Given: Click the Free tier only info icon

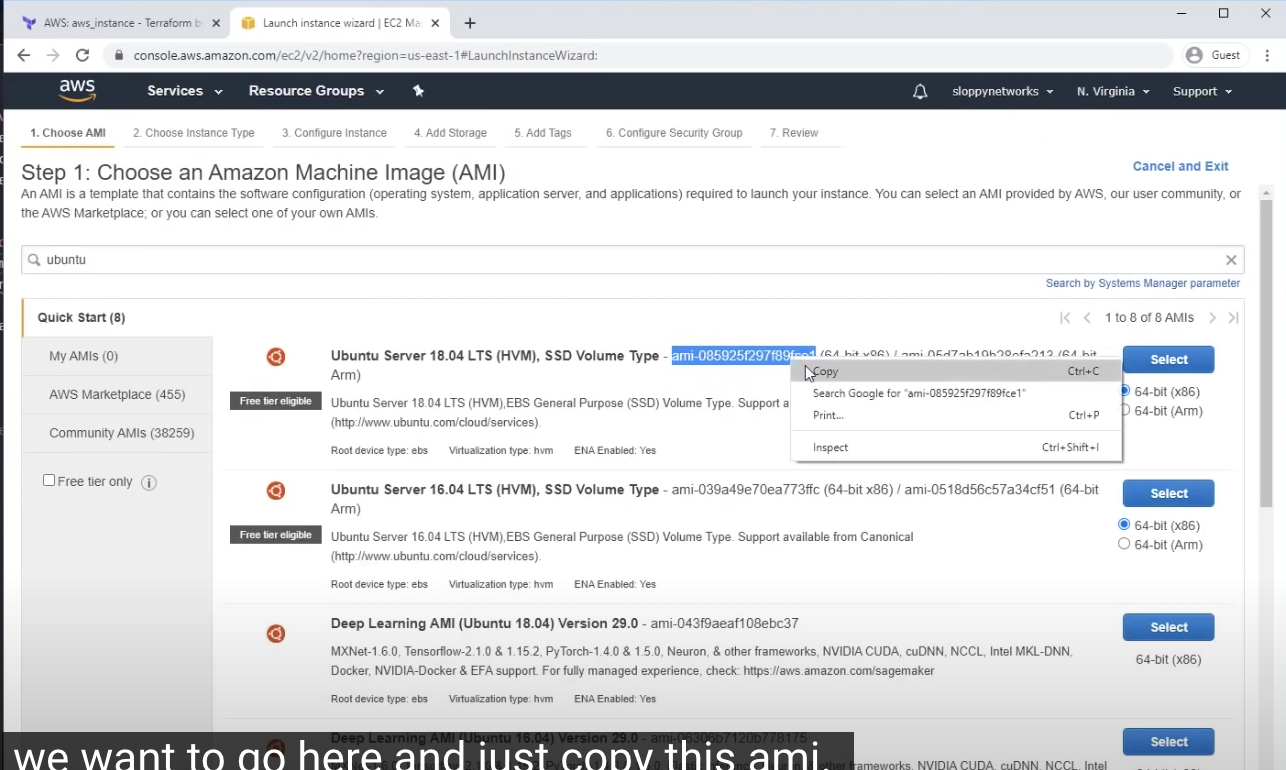Looking at the screenshot, I should (148, 482).
